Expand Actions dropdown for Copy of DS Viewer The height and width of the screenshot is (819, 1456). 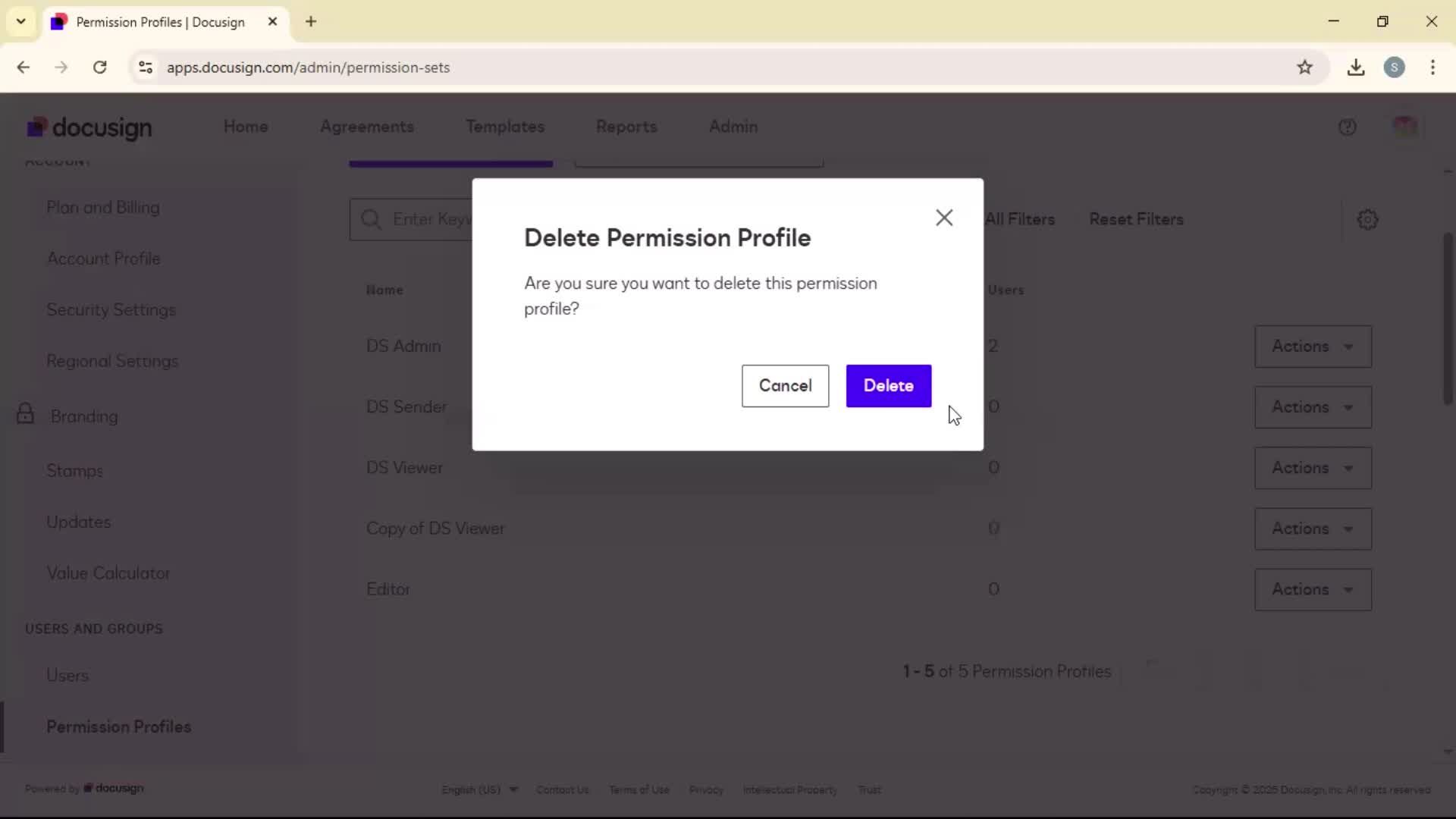1313,529
